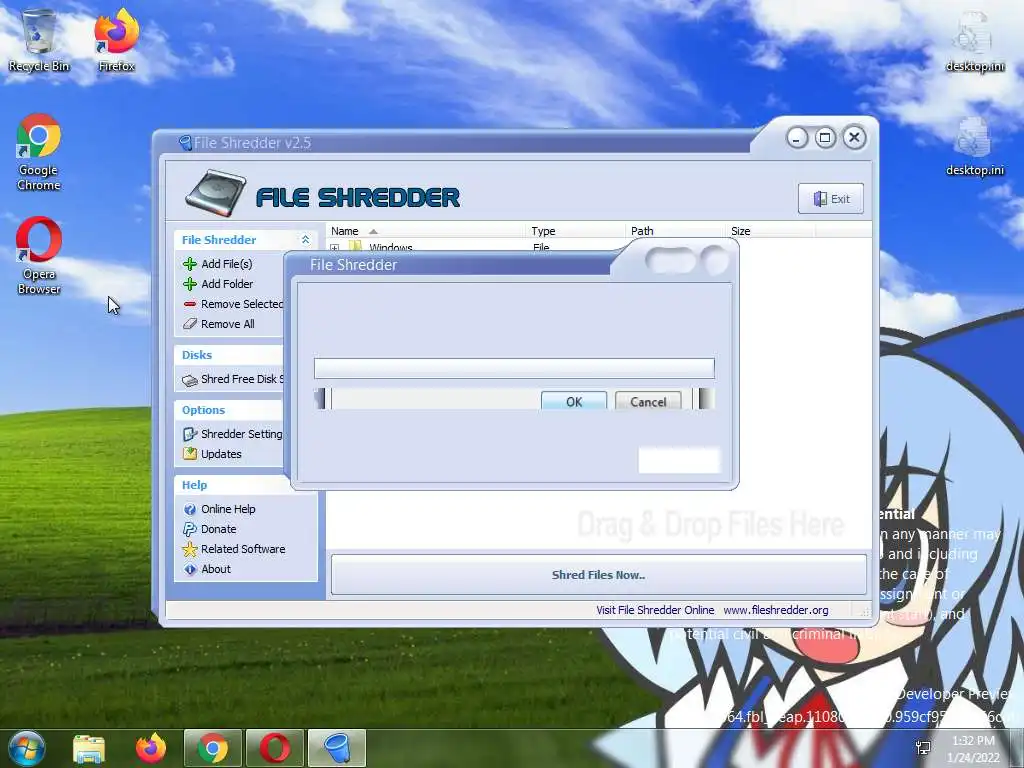Switch to Chrome on the taskbar

tap(213, 748)
